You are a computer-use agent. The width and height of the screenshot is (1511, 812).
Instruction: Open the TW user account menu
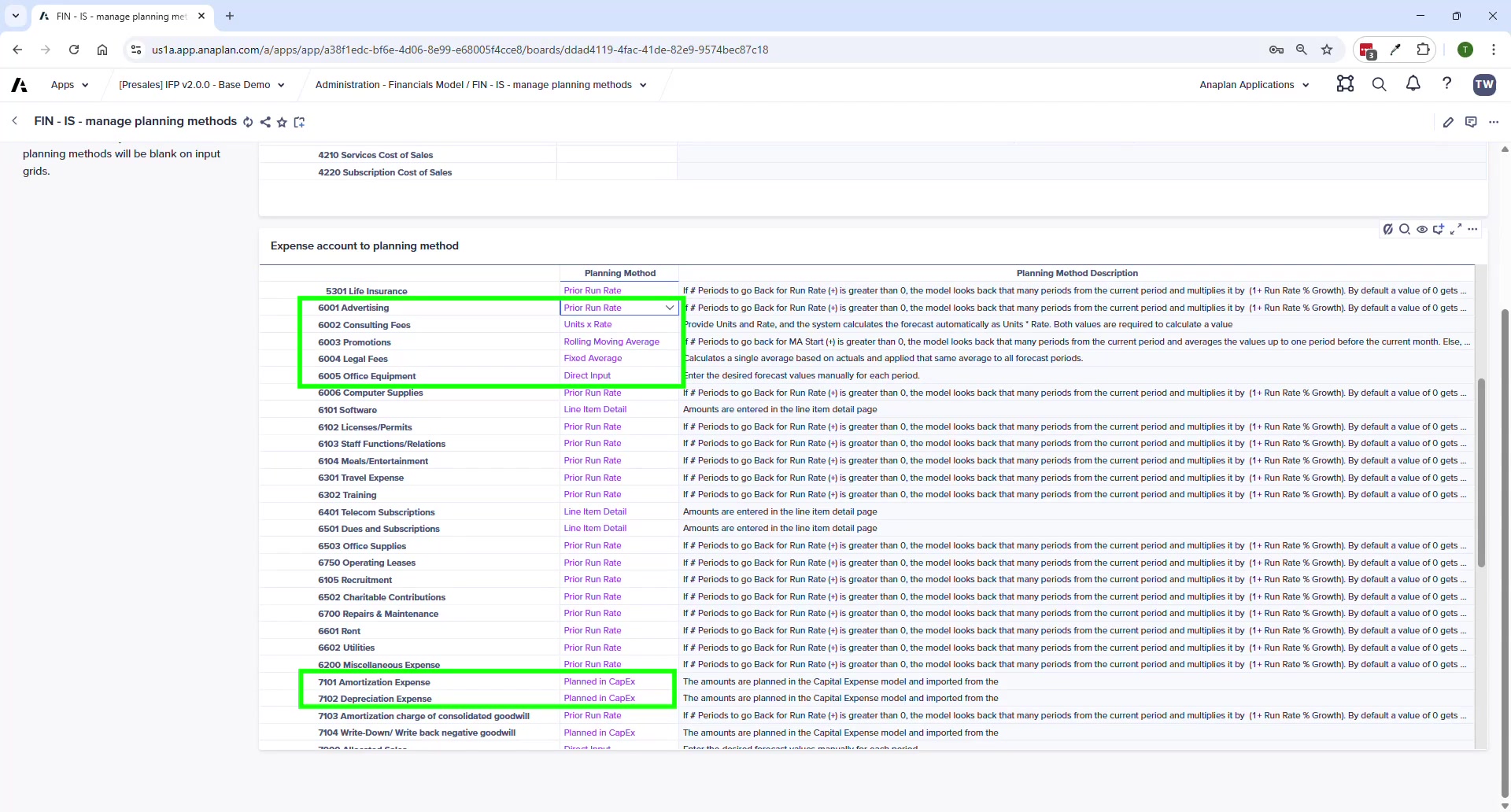click(x=1484, y=84)
